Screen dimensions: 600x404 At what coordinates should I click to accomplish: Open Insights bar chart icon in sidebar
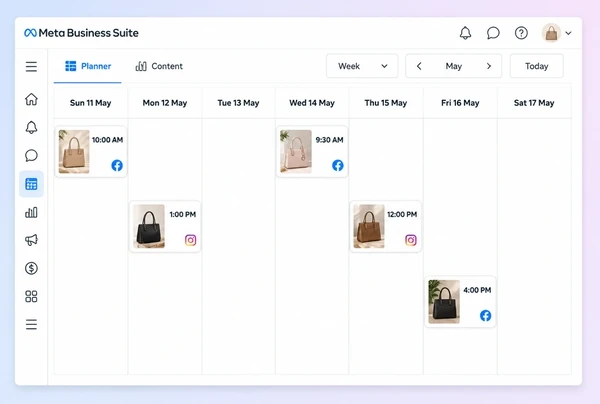31,212
